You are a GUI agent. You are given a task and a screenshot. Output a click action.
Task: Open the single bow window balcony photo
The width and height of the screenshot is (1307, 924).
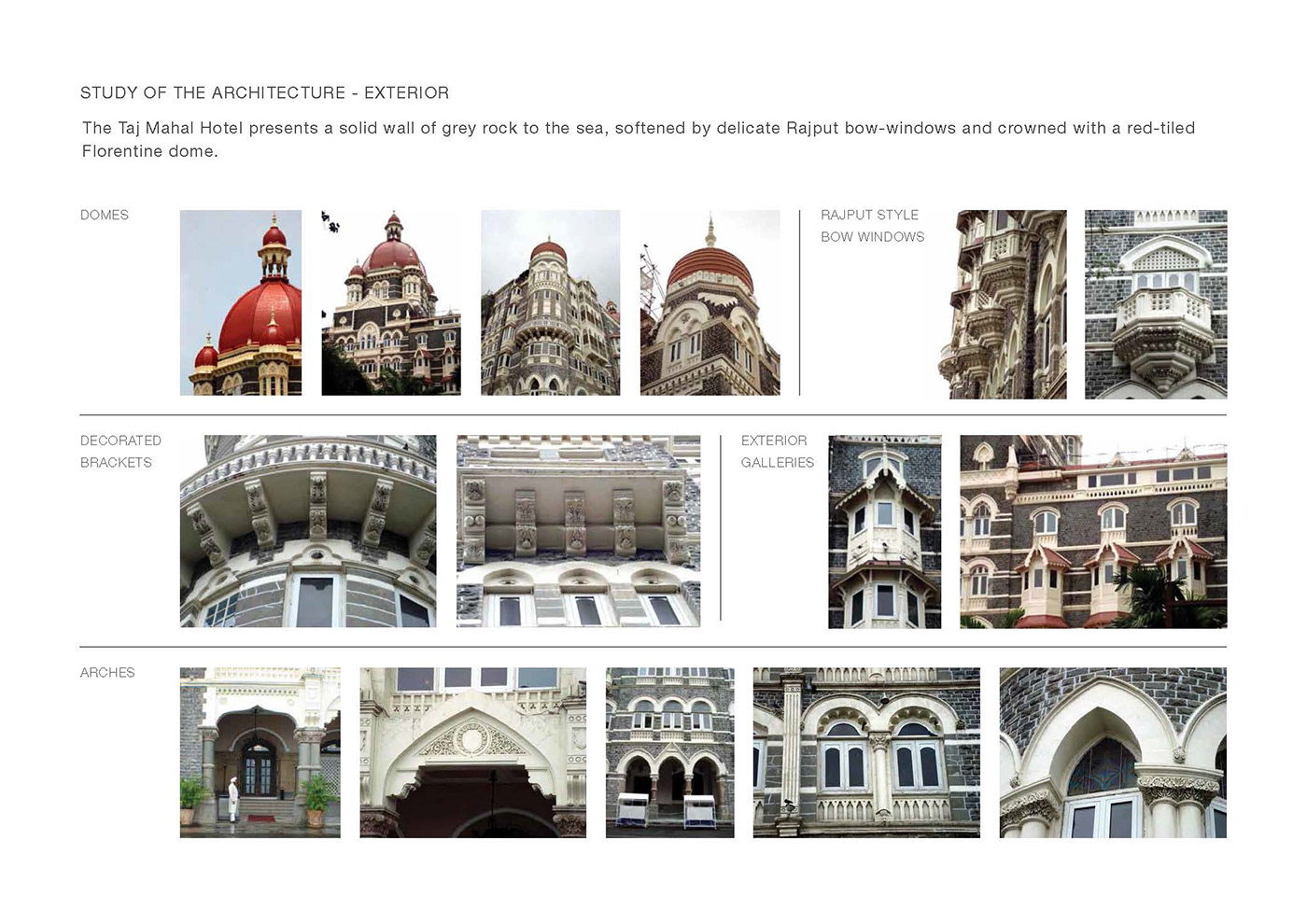click(1156, 304)
